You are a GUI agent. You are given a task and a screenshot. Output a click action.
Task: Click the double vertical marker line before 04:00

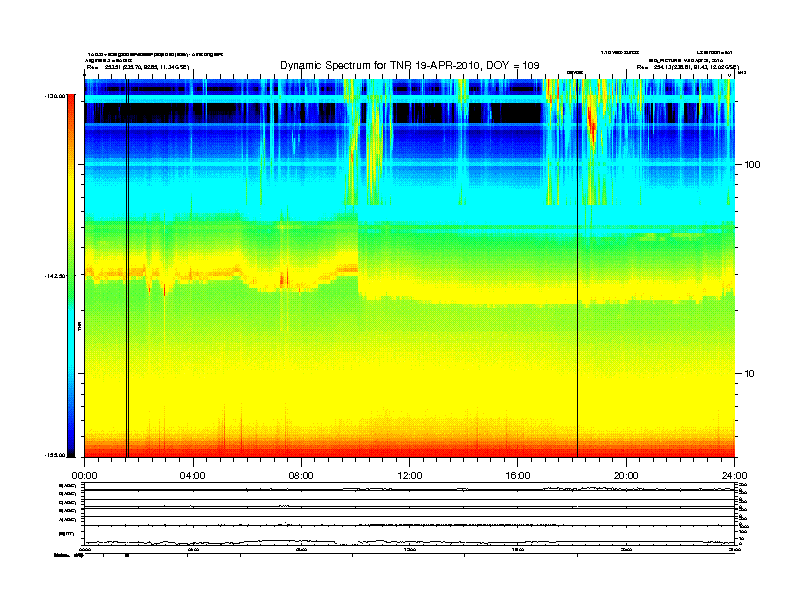click(127, 268)
